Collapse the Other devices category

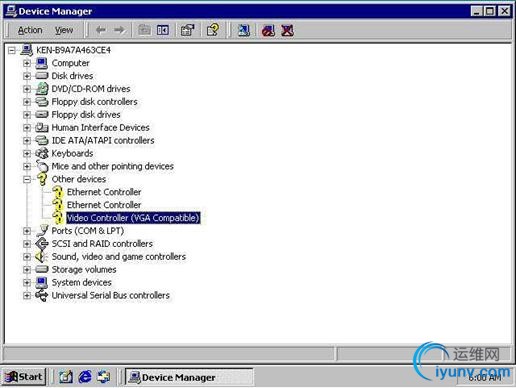[27, 179]
